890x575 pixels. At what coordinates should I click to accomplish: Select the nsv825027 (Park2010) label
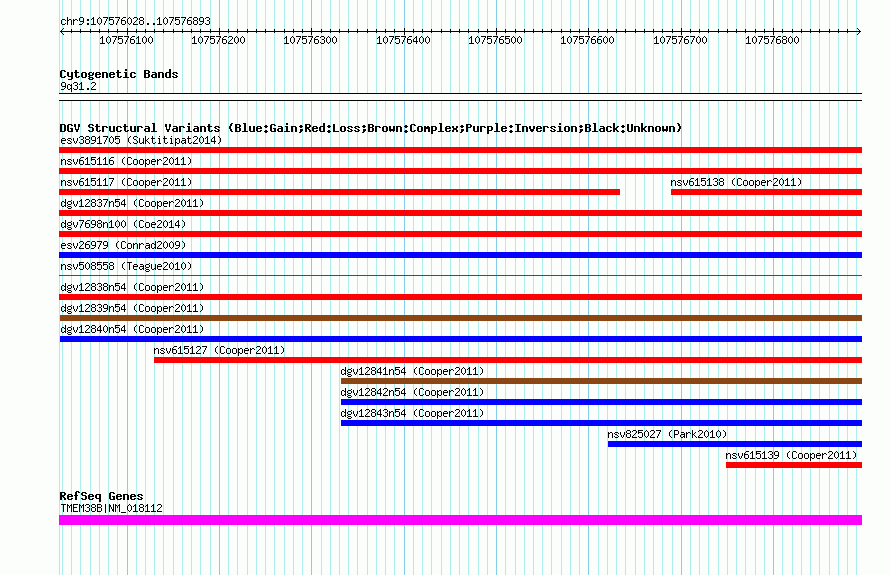coord(667,434)
